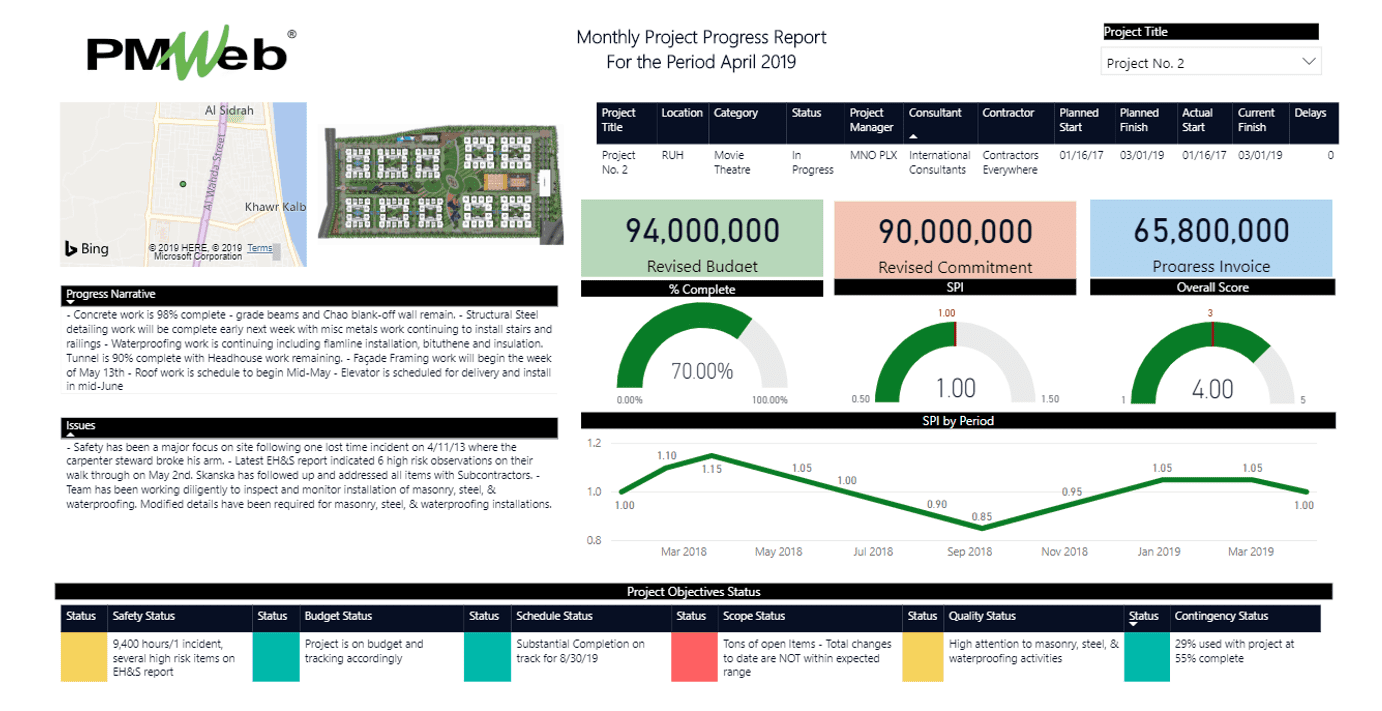
Task: Click the Bing logo on the map
Action: pos(87,249)
